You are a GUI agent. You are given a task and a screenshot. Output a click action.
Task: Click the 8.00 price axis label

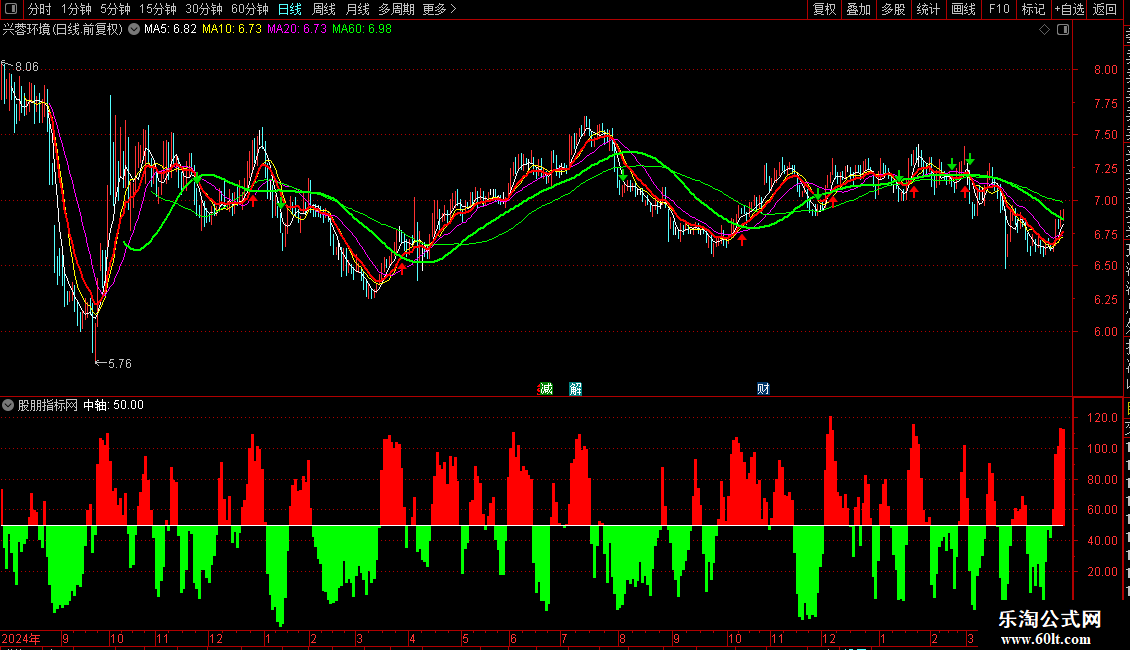1105,70
